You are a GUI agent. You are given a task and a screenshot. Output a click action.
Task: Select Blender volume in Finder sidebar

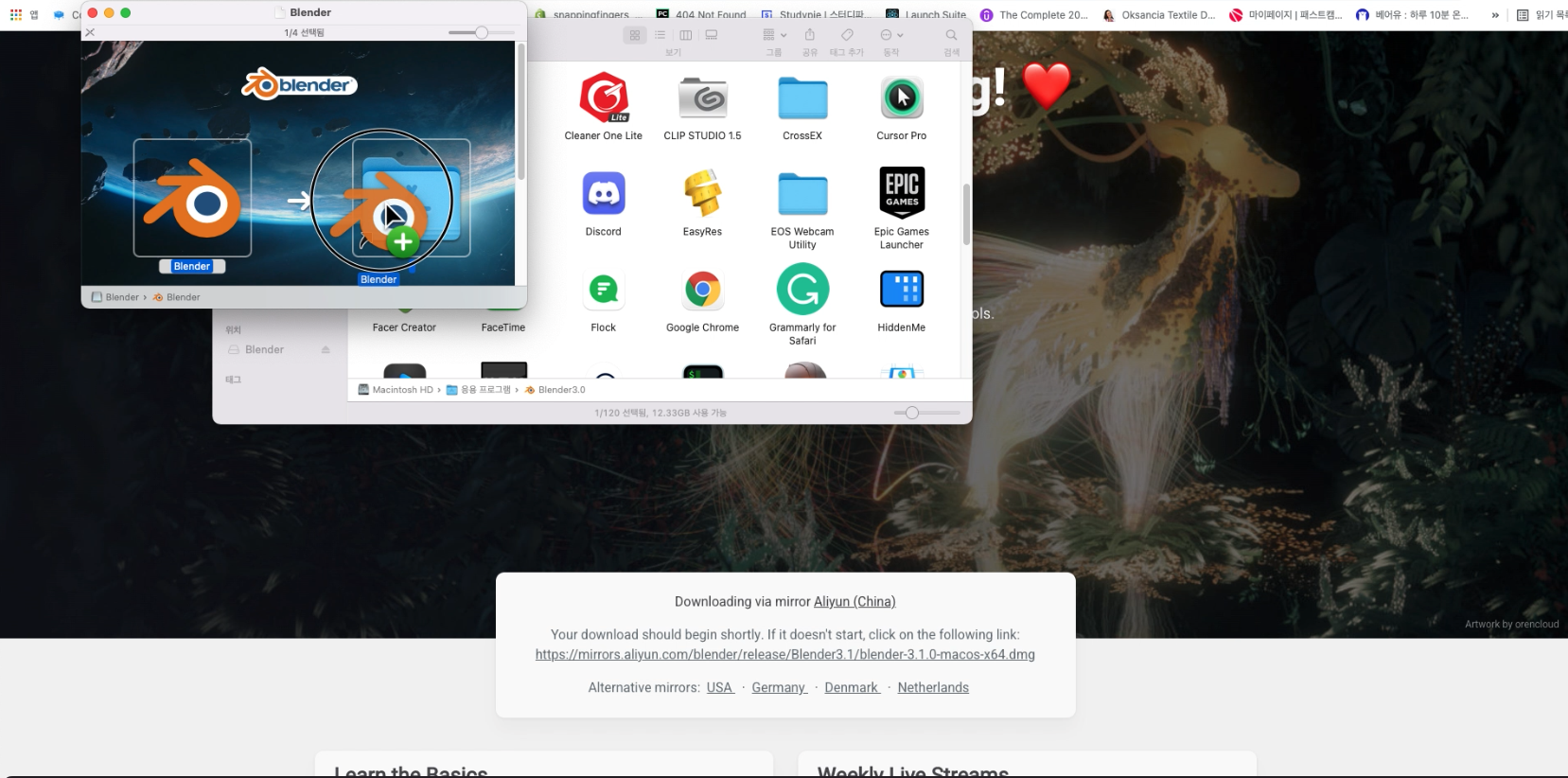(x=264, y=349)
